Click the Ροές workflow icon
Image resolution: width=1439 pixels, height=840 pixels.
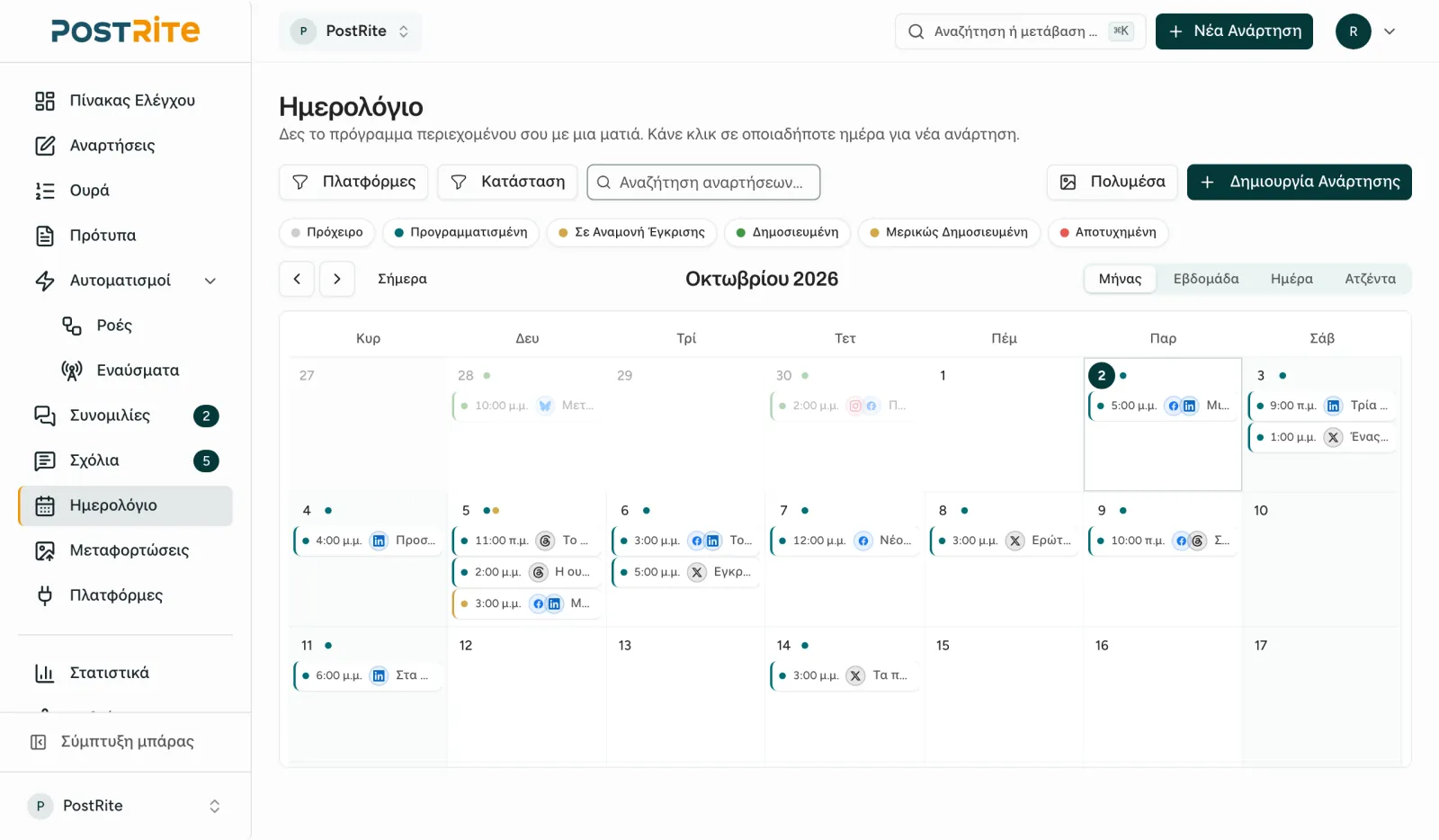click(x=72, y=326)
